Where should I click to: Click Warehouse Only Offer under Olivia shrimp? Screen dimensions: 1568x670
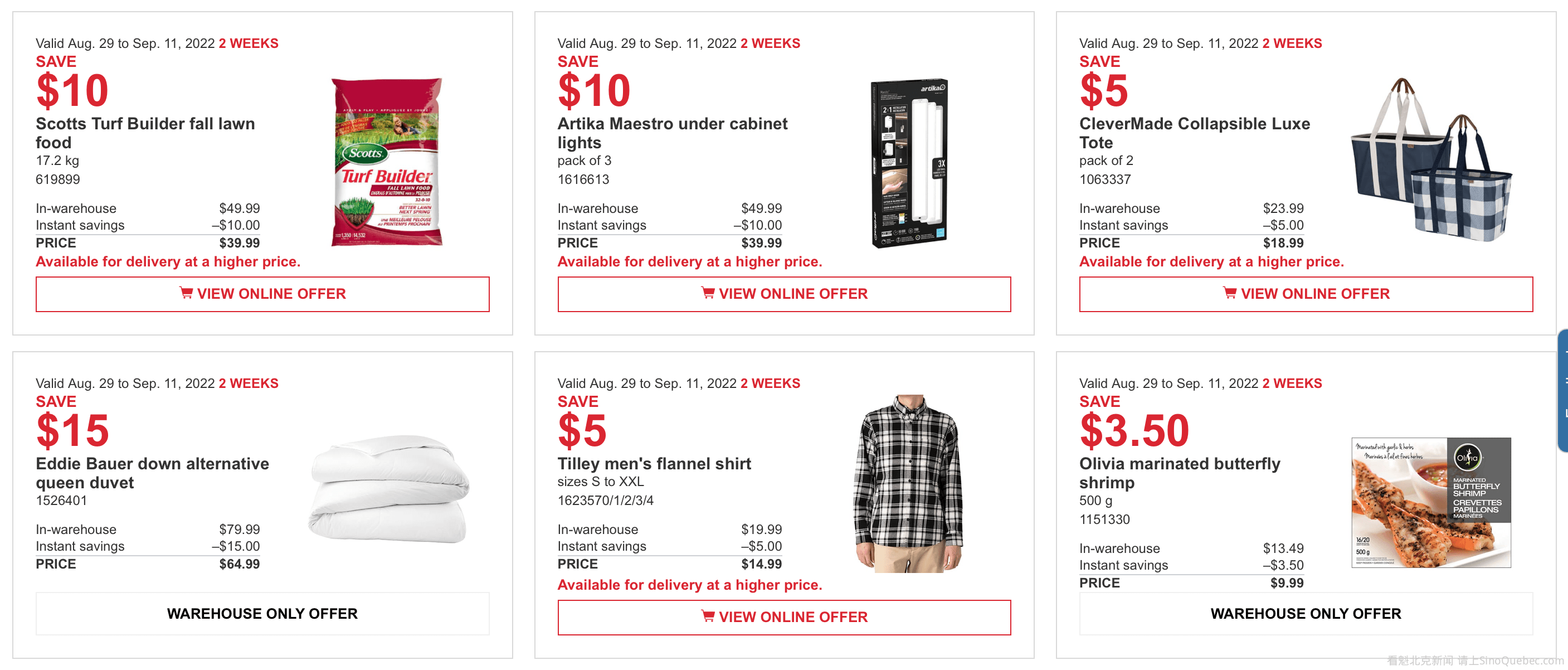[1306, 614]
